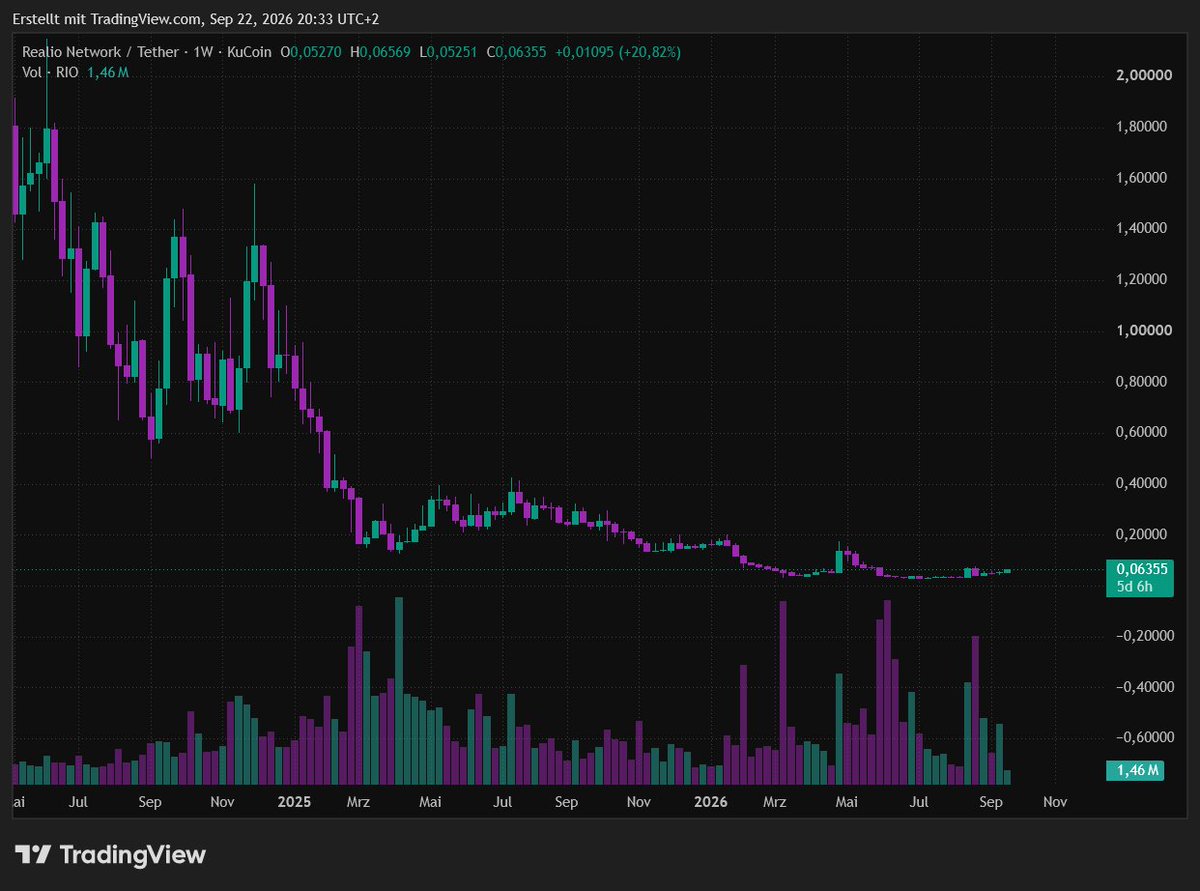Click the high value H0,06569
The image size is (1200, 891).
[x=380, y=52]
